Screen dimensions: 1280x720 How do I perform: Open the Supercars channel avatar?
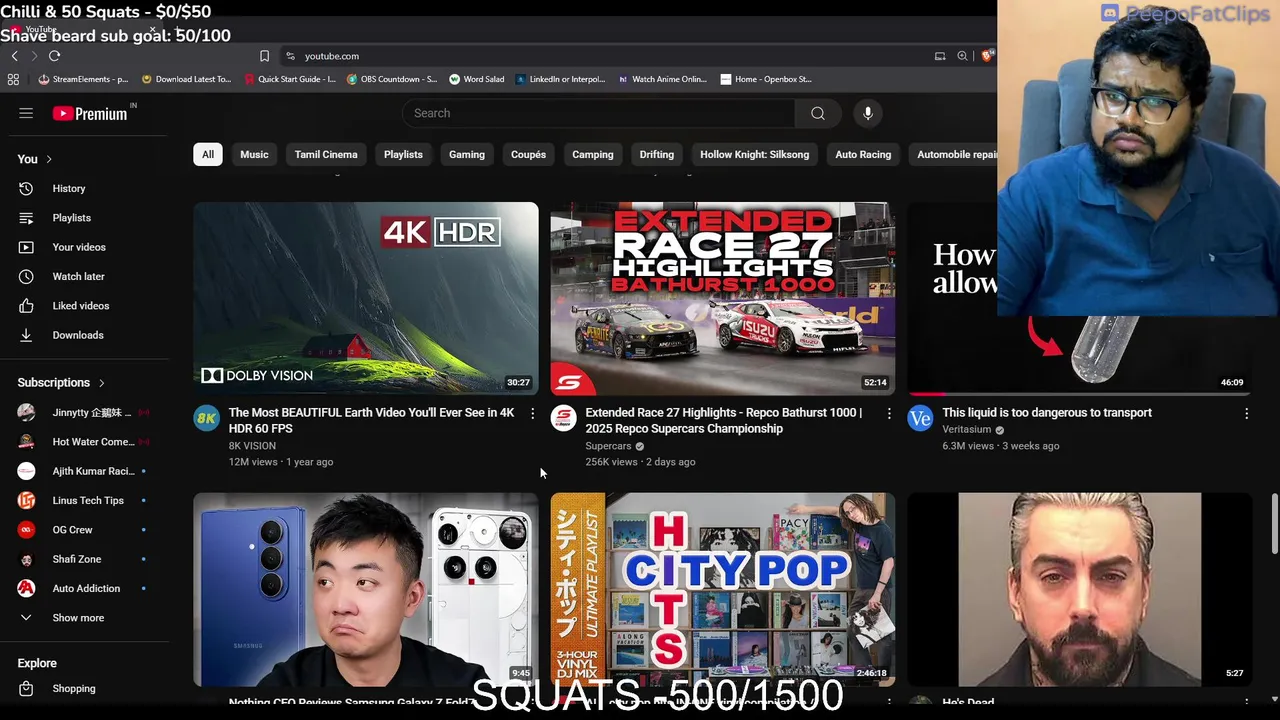(563, 418)
